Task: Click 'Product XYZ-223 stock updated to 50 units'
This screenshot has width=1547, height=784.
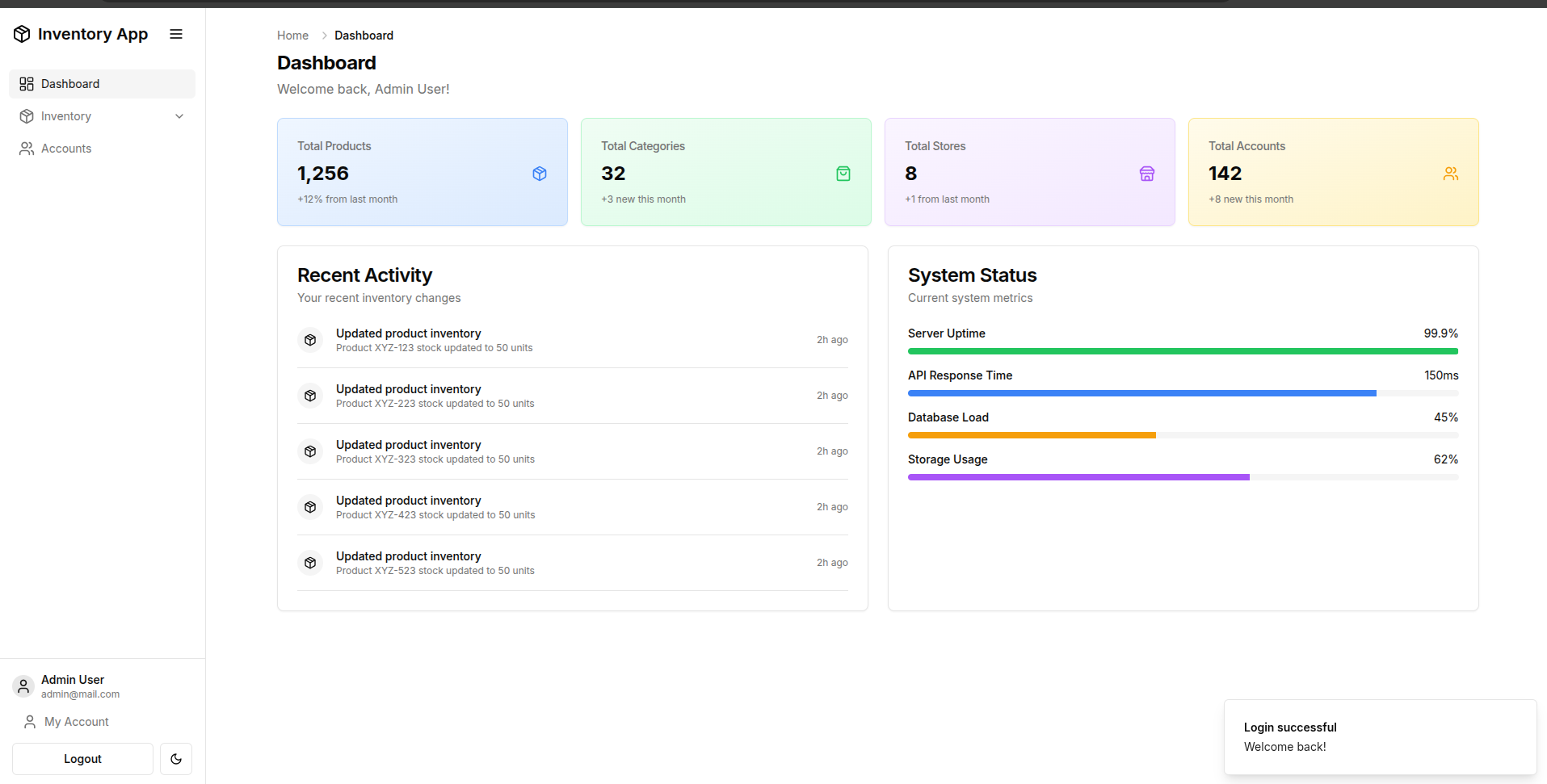Action: click(x=435, y=404)
